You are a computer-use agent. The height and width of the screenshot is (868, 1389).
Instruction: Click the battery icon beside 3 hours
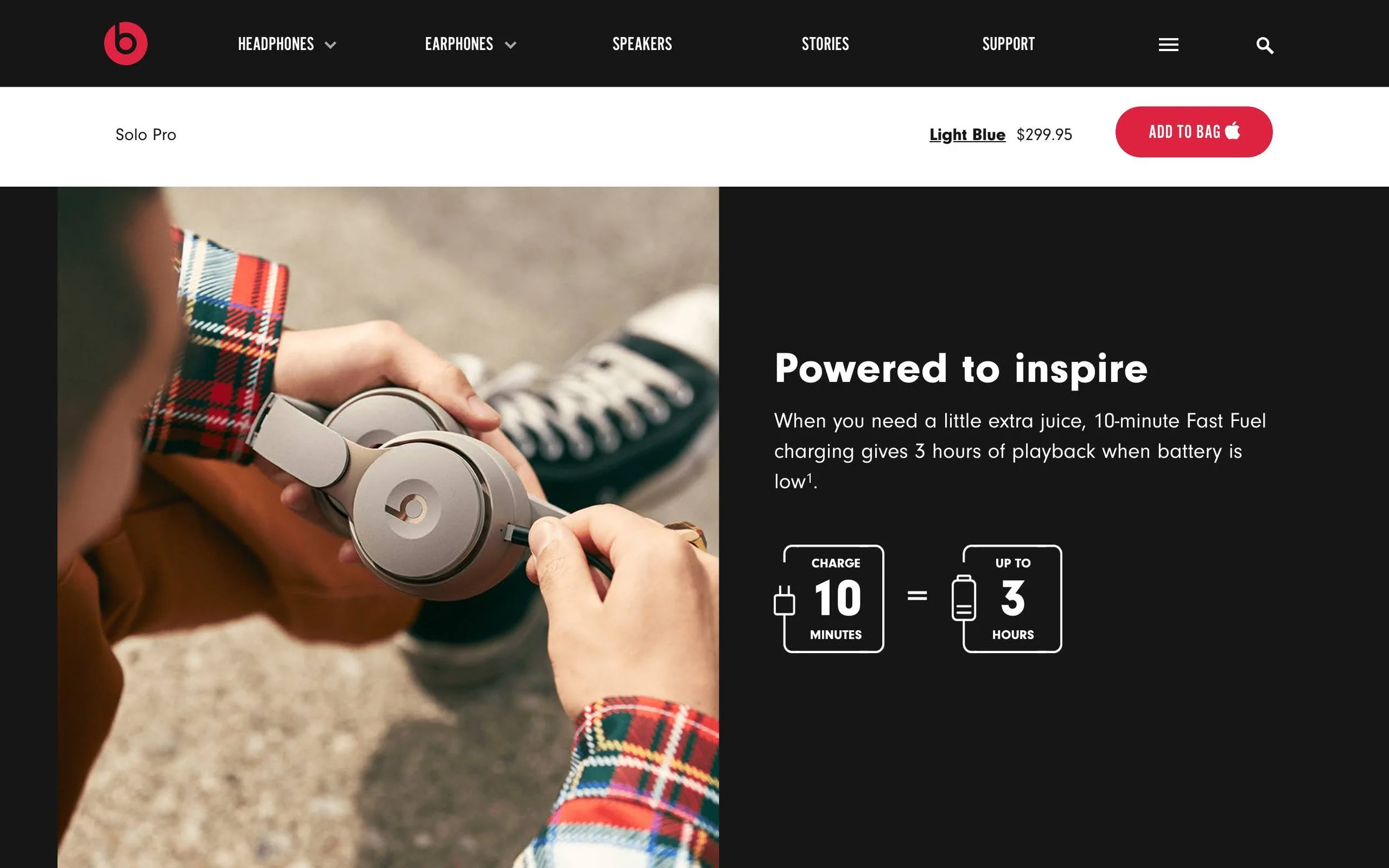click(x=963, y=598)
